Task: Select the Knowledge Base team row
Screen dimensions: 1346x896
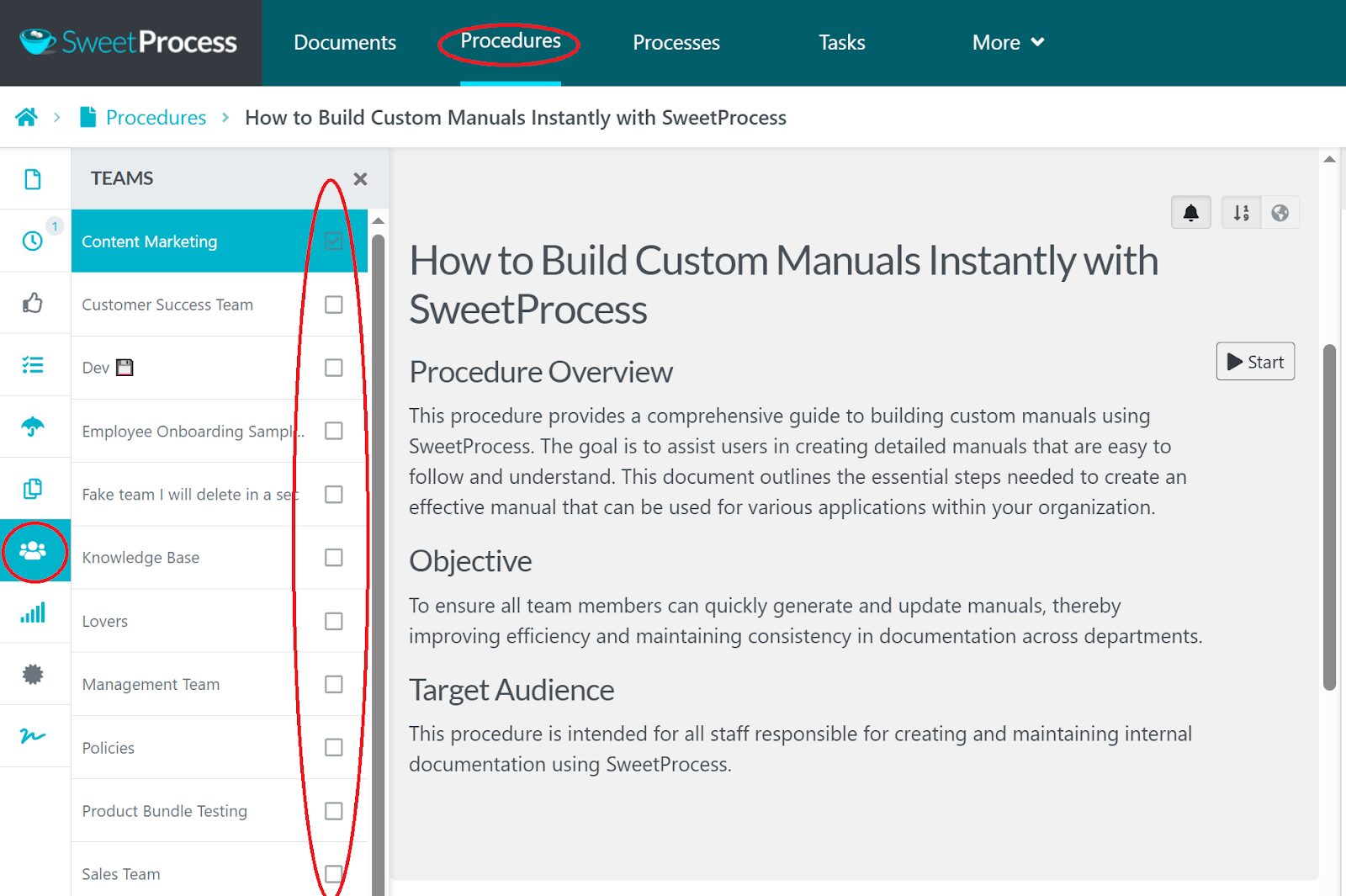Action: point(220,558)
